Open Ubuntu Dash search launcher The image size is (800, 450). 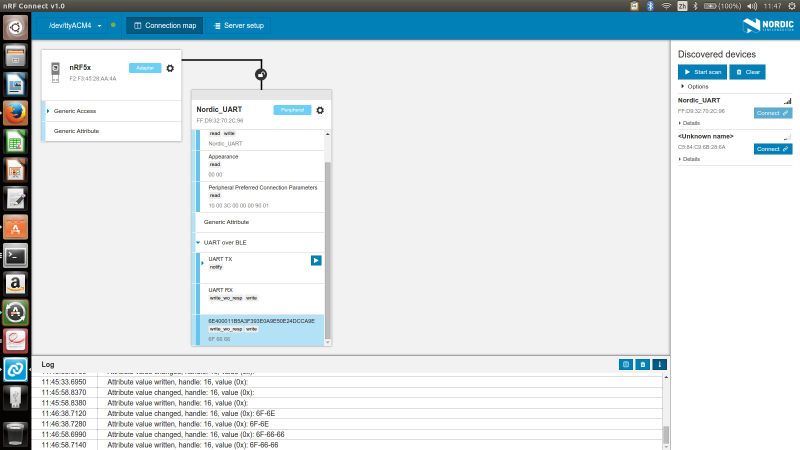[x=15, y=27]
